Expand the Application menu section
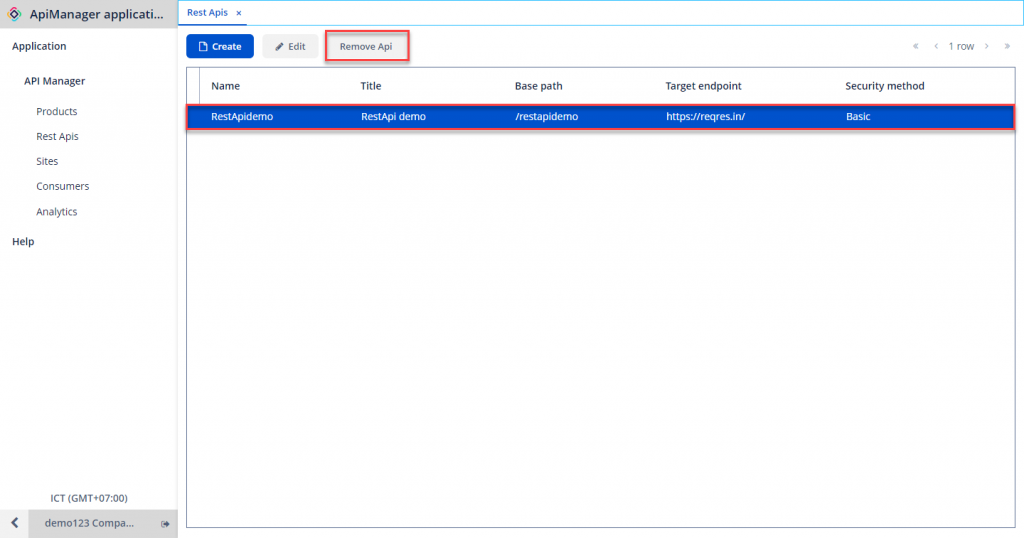This screenshot has height=538, width=1024. pyautogui.click(x=39, y=46)
